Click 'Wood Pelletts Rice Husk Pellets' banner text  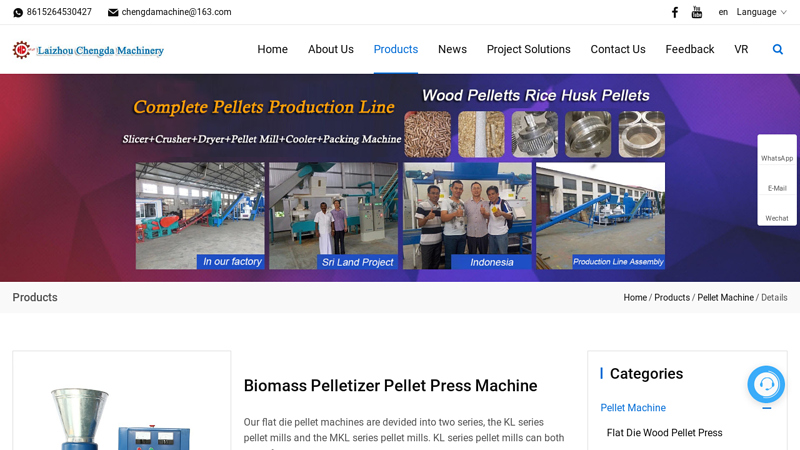pyautogui.click(x=535, y=95)
